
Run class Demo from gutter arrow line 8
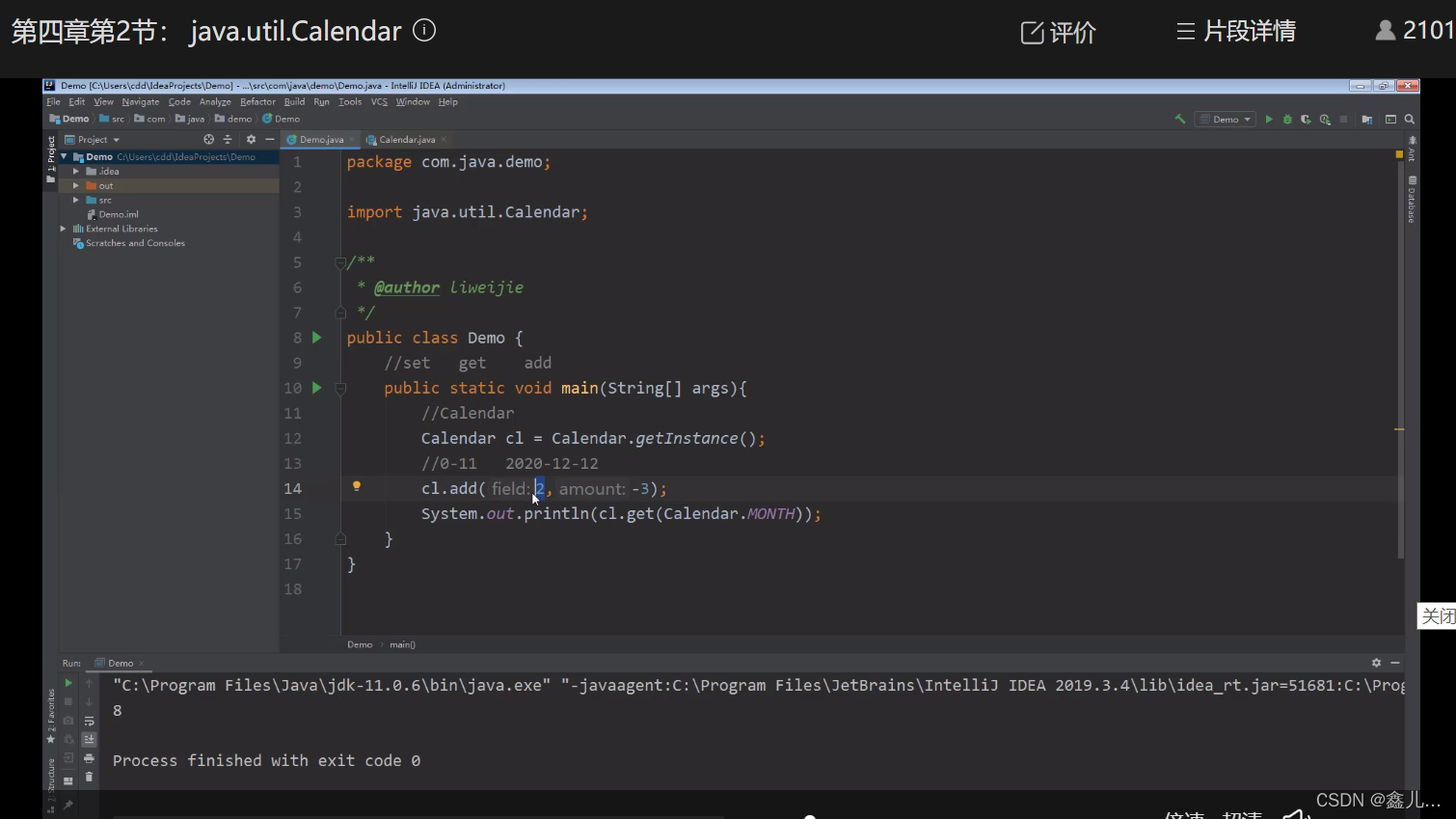(x=316, y=338)
